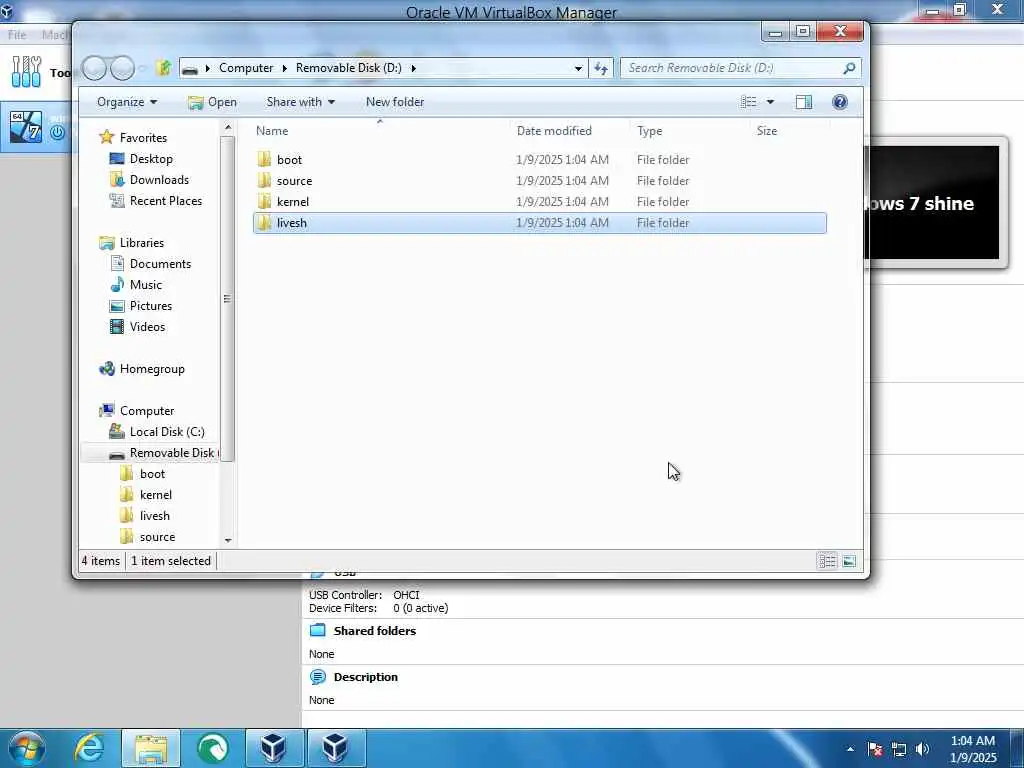Select the Windows 7 VM entry in VirtualBox
The image size is (1024, 768).
tap(36, 127)
